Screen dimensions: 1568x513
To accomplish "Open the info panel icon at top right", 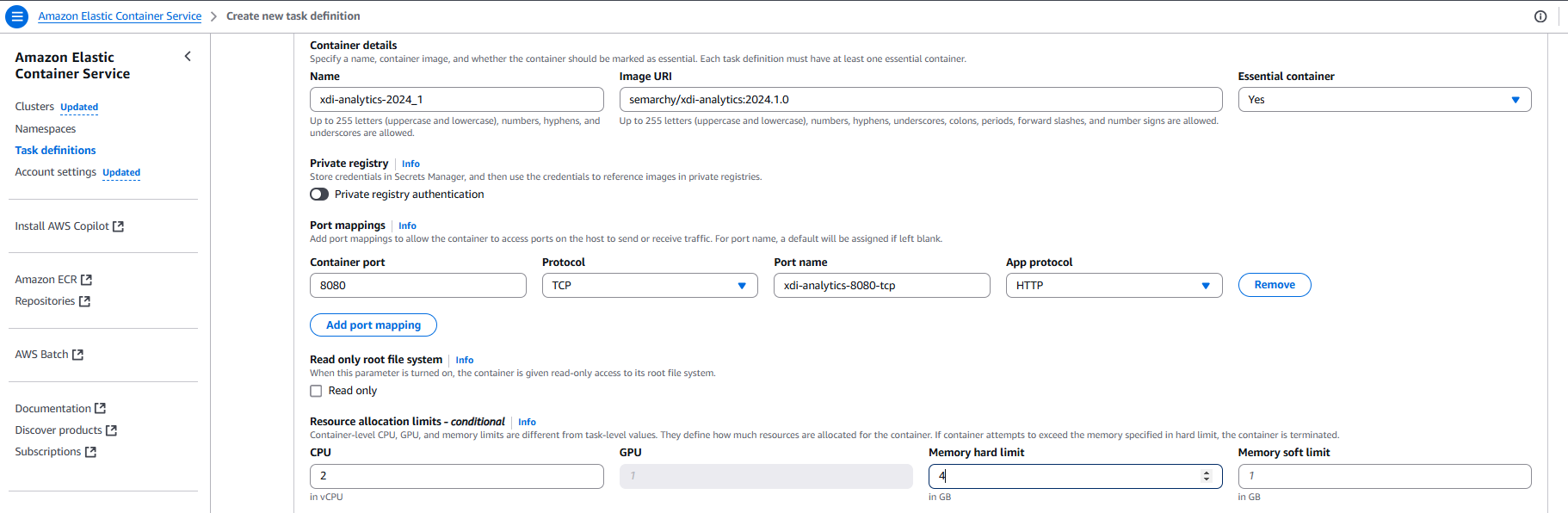I will point(1540,16).
